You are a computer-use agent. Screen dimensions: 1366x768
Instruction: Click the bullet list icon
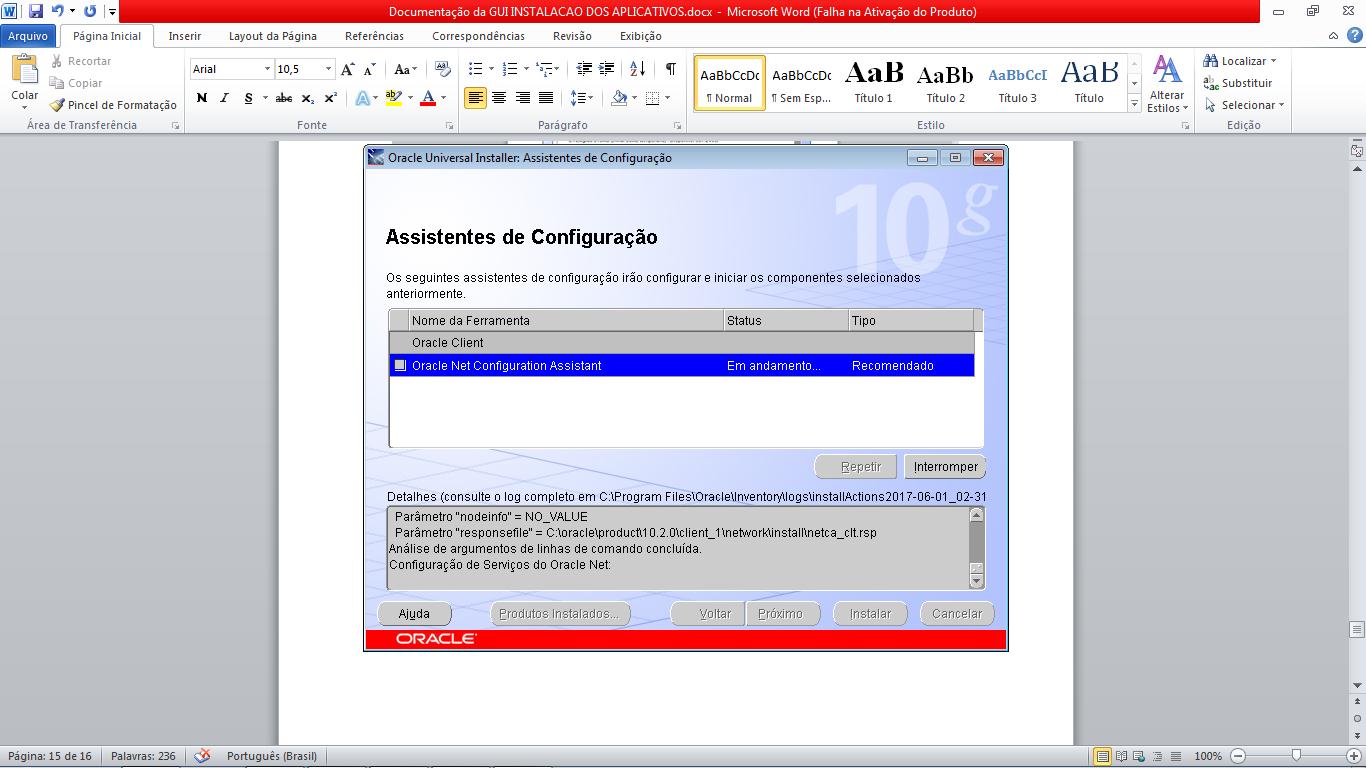point(476,69)
